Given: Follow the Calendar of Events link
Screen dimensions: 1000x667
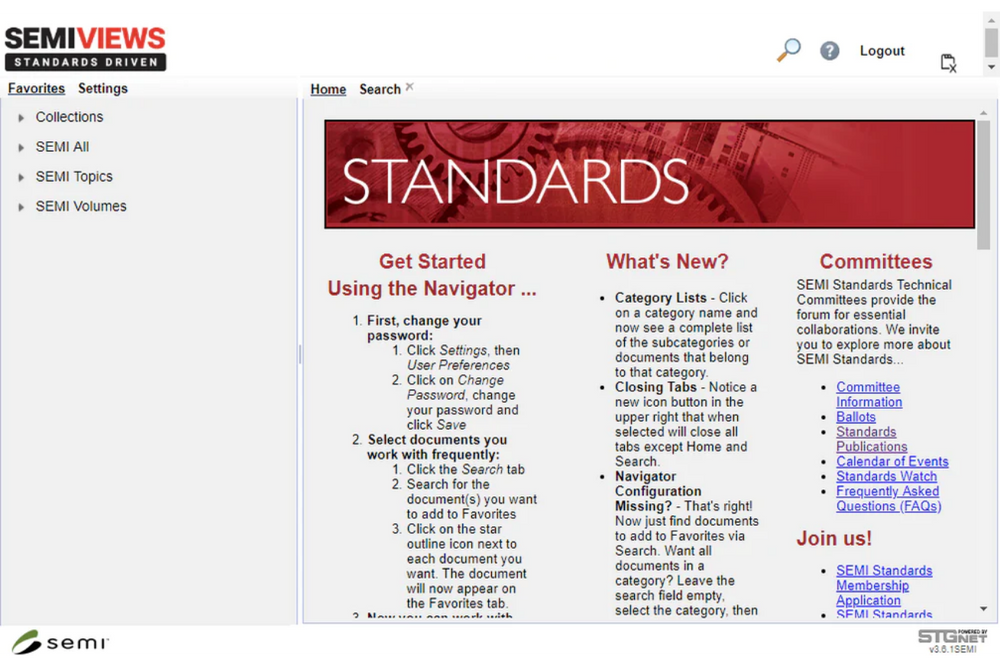Looking at the screenshot, I should pos(892,461).
